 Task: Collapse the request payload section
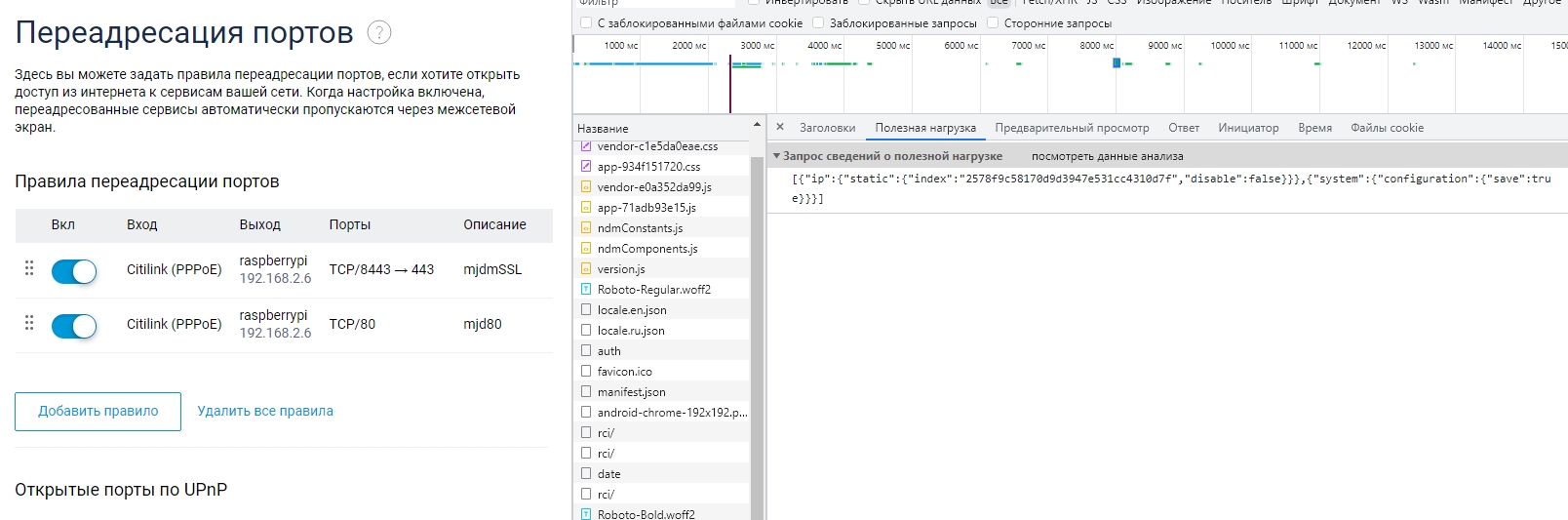(x=777, y=156)
